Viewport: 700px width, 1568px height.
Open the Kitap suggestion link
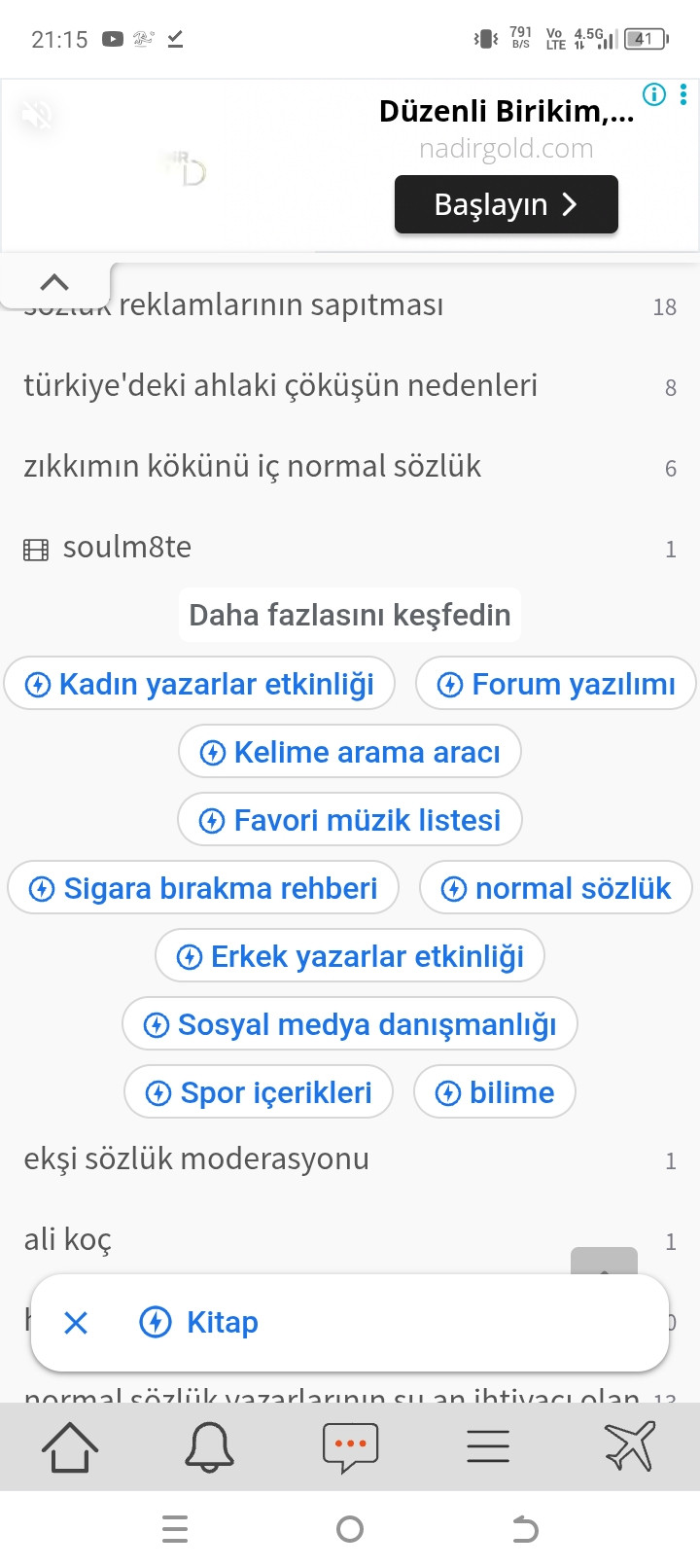(222, 1322)
